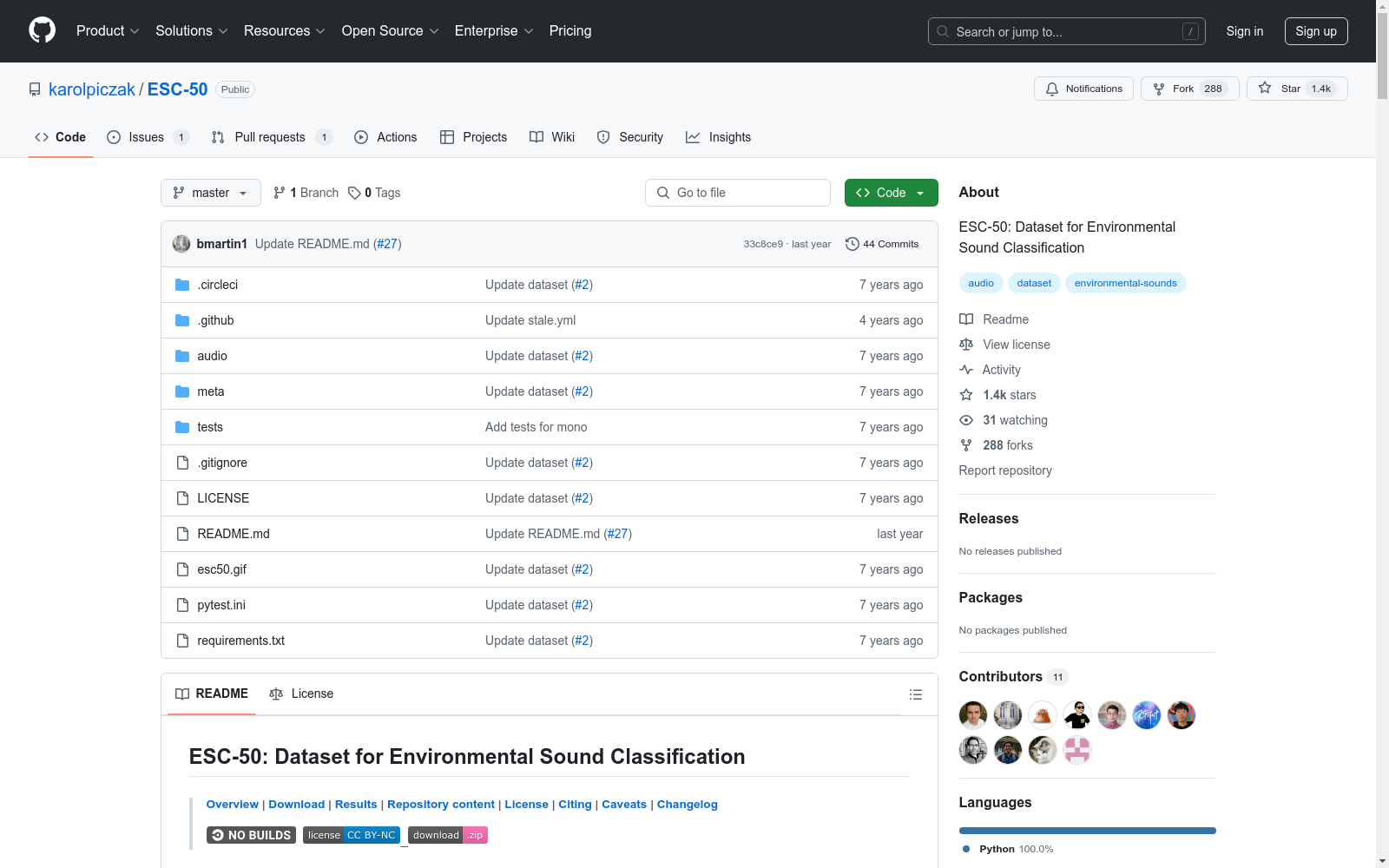
Task: Open the requirements.txt file
Action: tap(240, 641)
